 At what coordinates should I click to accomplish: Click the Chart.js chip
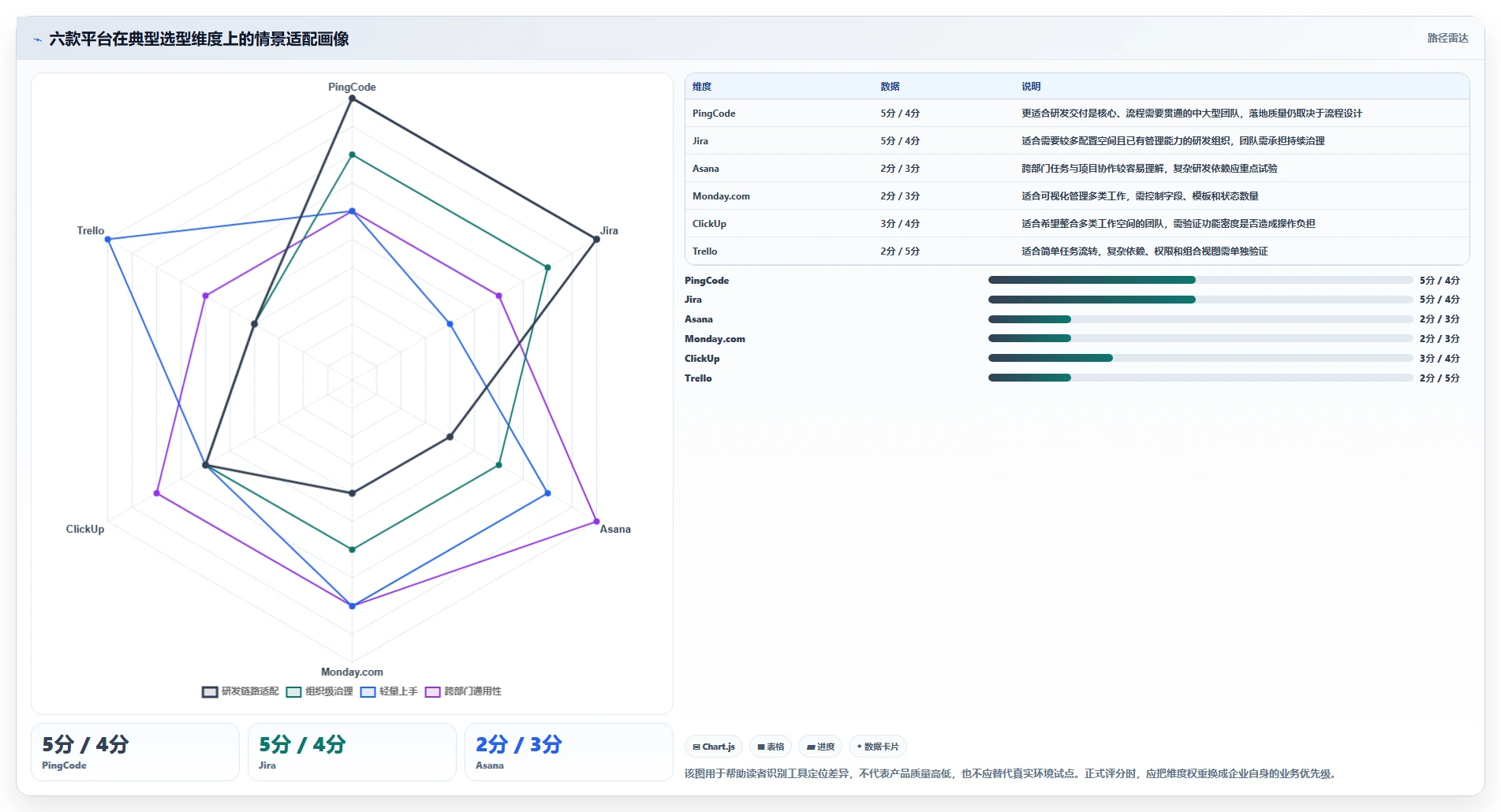point(714,747)
